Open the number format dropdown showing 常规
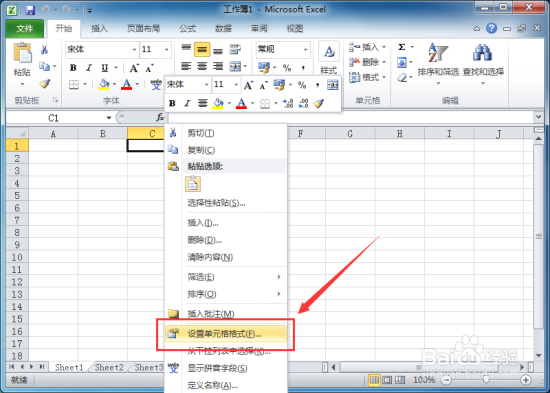550x393 pixels. point(306,49)
